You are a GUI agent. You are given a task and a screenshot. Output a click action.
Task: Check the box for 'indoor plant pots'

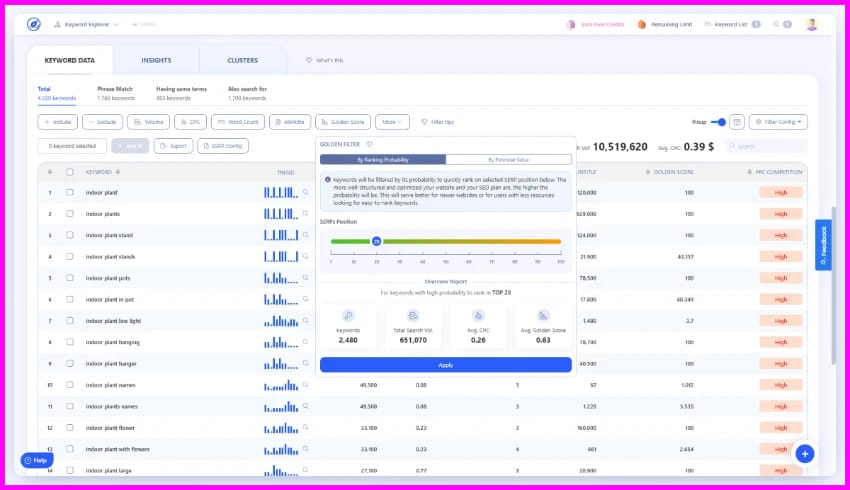[x=70, y=278]
